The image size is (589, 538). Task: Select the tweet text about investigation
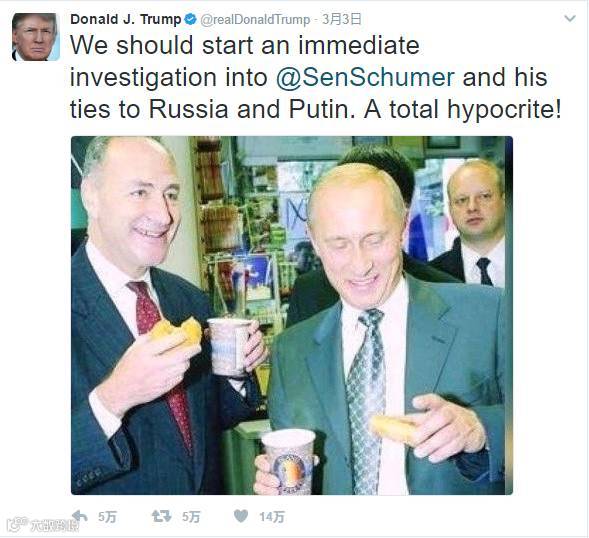pyautogui.click(x=316, y=77)
